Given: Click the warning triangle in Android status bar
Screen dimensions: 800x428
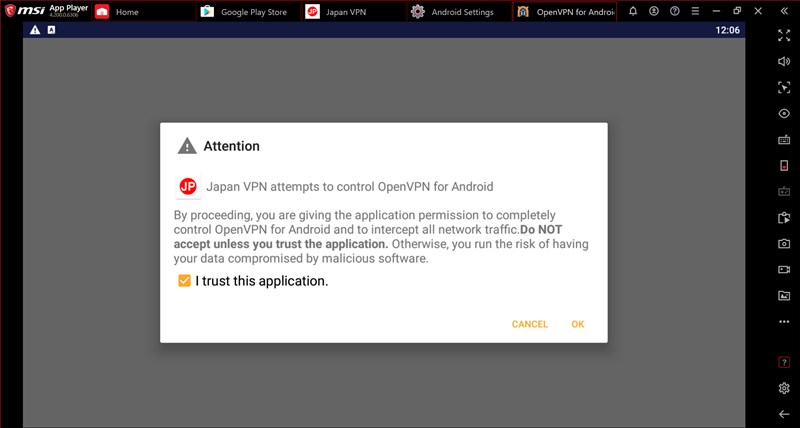Looking at the screenshot, I should [x=35, y=30].
